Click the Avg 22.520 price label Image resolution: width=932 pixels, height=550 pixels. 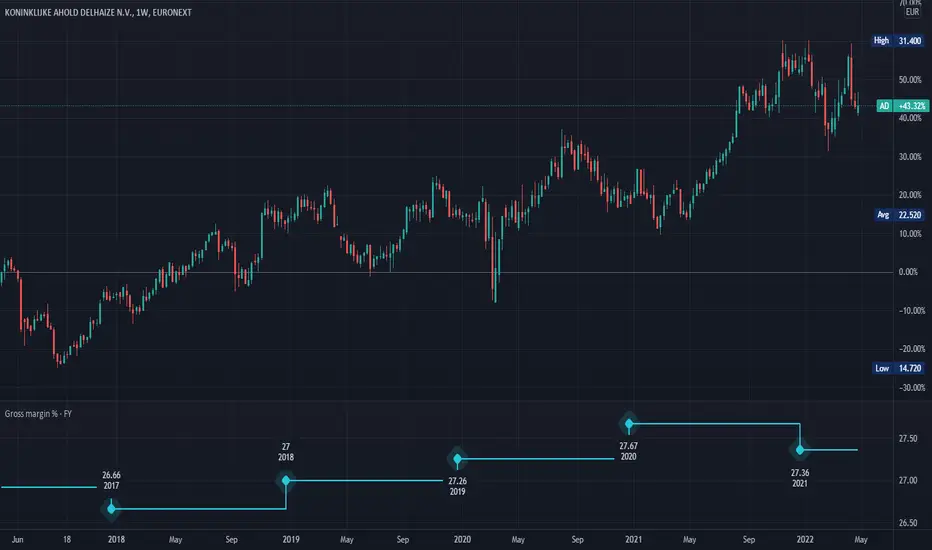[899, 215]
